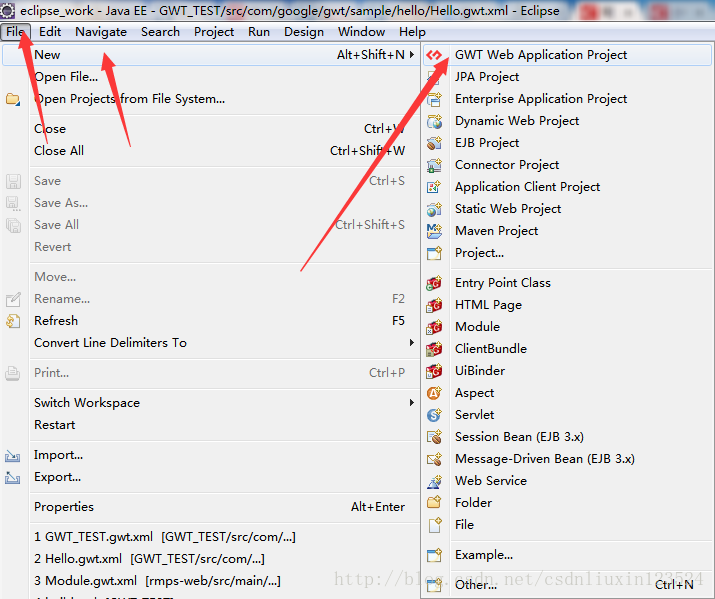The width and height of the screenshot is (715, 599).
Task: Click the Module toolbox icon
Action: (x=434, y=327)
